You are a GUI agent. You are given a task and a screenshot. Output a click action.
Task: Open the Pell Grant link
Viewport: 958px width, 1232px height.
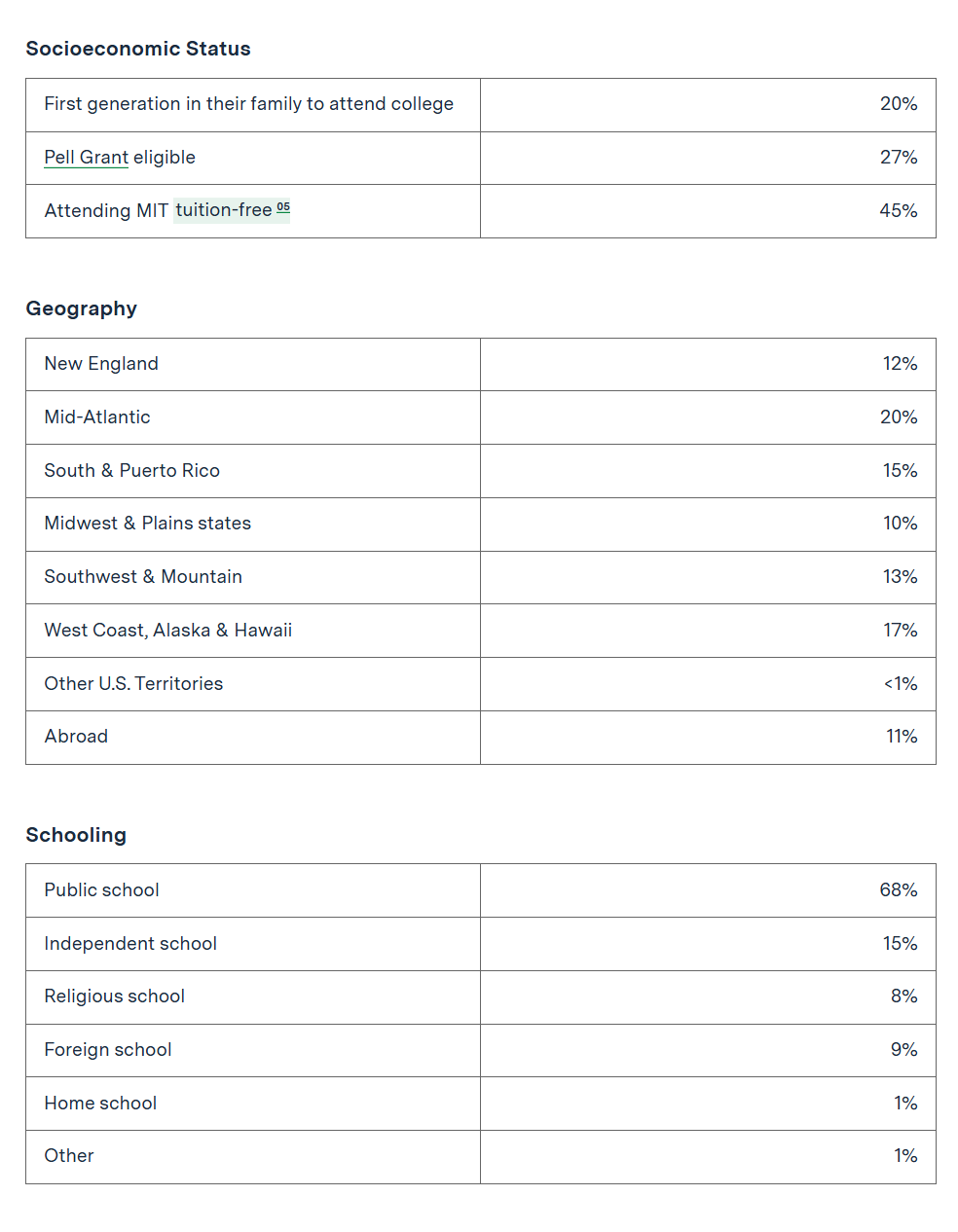click(86, 158)
